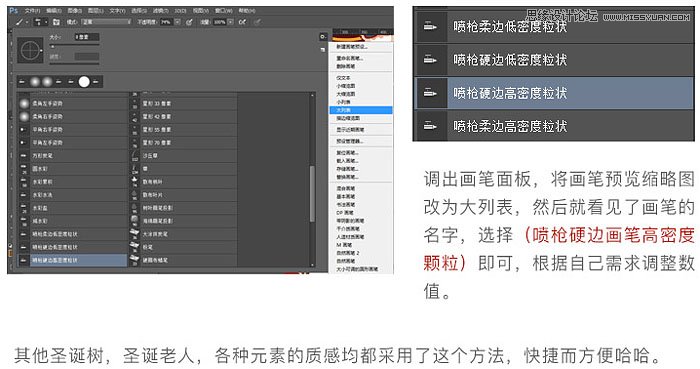700x369 pixels.
Task: Select 柔角左手姿势 brush thumbnail
Action: point(24,104)
